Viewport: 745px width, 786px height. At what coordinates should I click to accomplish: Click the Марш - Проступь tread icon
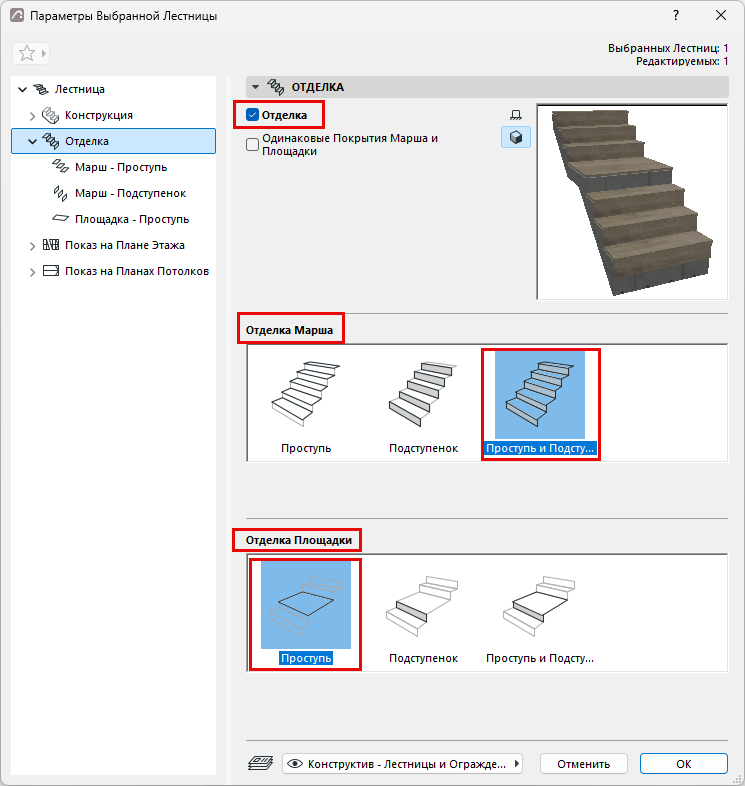[x=60, y=166]
